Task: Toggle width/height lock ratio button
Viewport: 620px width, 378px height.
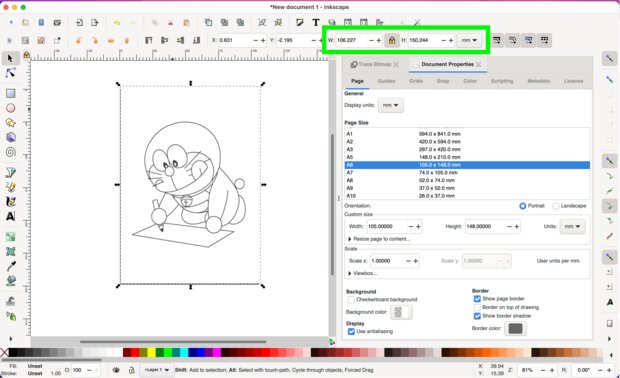Action: coord(391,40)
